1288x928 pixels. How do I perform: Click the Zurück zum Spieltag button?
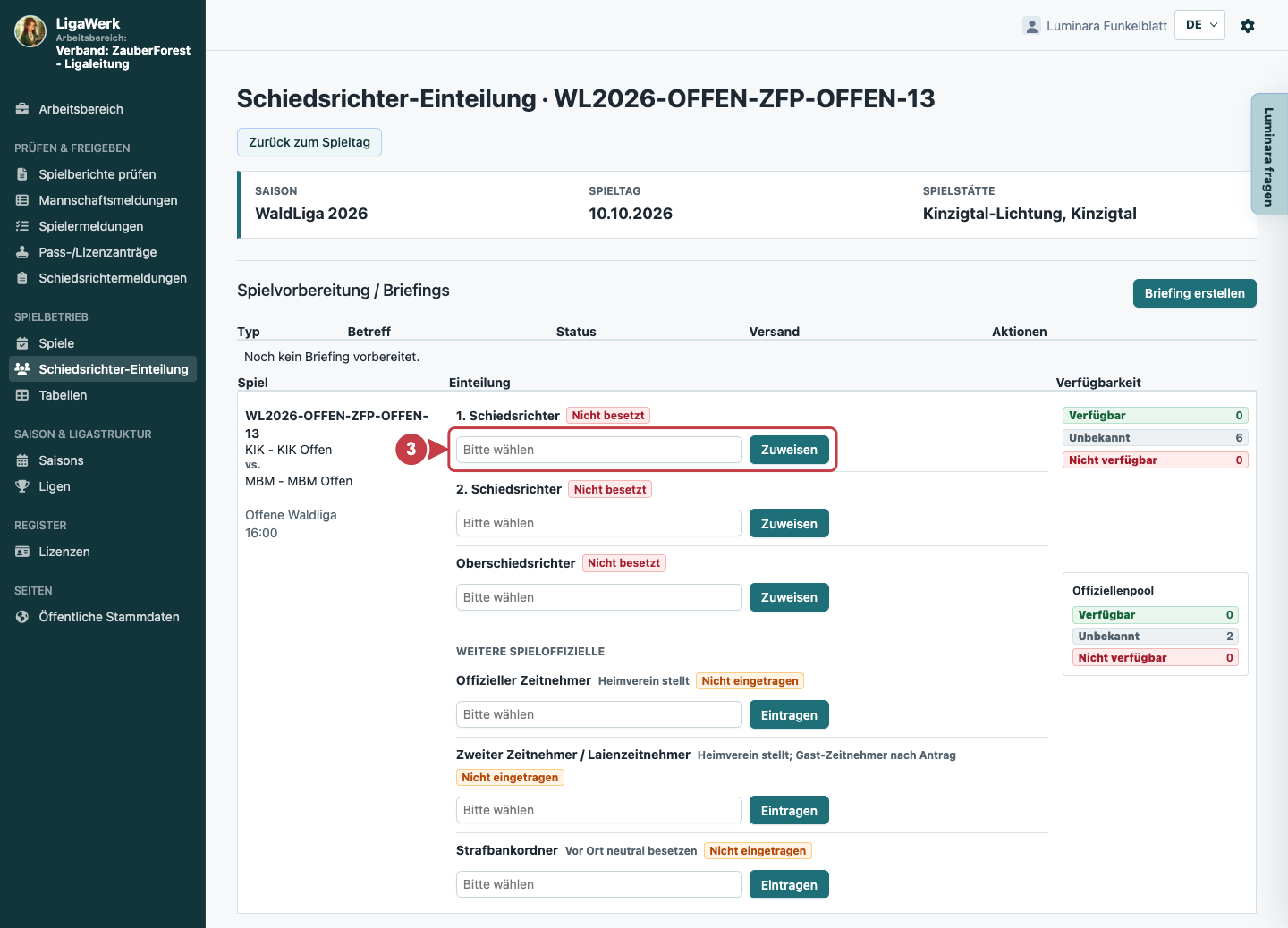[309, 142]
